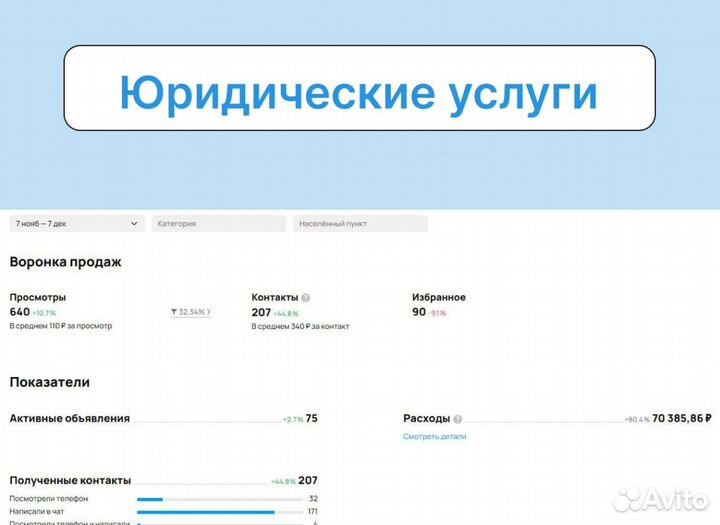Click the funnel icon beside 32,34%
Image resolution: width=720 pixels, height=525 pixels.
click(x=174, y=312)
